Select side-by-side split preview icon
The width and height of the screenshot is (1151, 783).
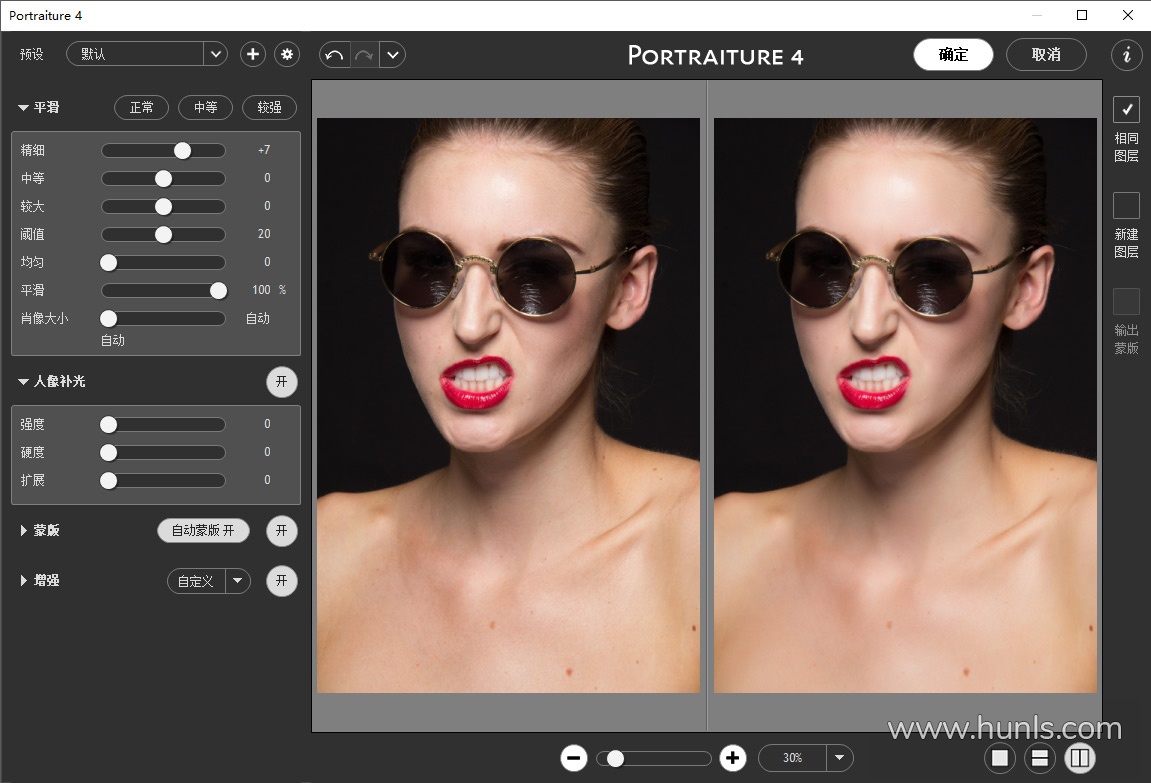click(x=1079, y=758)
